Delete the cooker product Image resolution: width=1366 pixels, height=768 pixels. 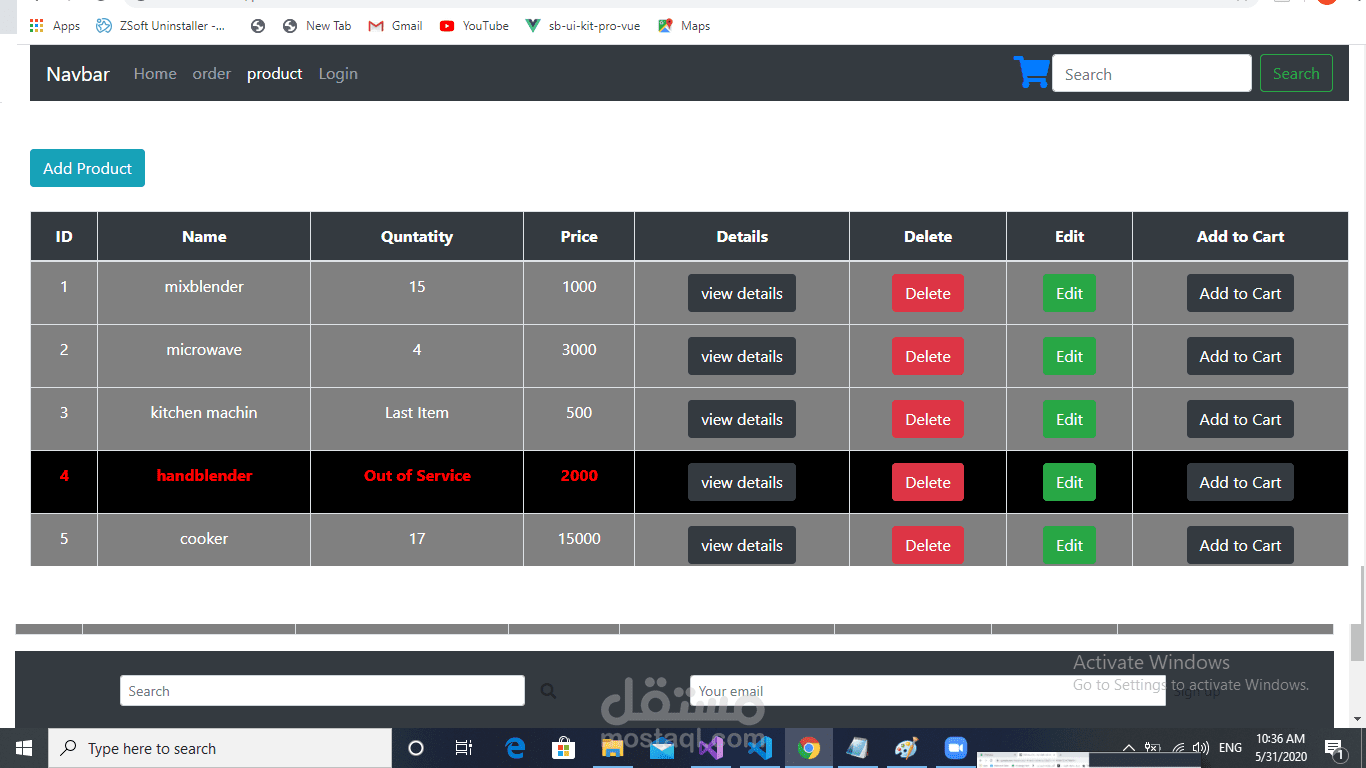click(x=928, y=545)
